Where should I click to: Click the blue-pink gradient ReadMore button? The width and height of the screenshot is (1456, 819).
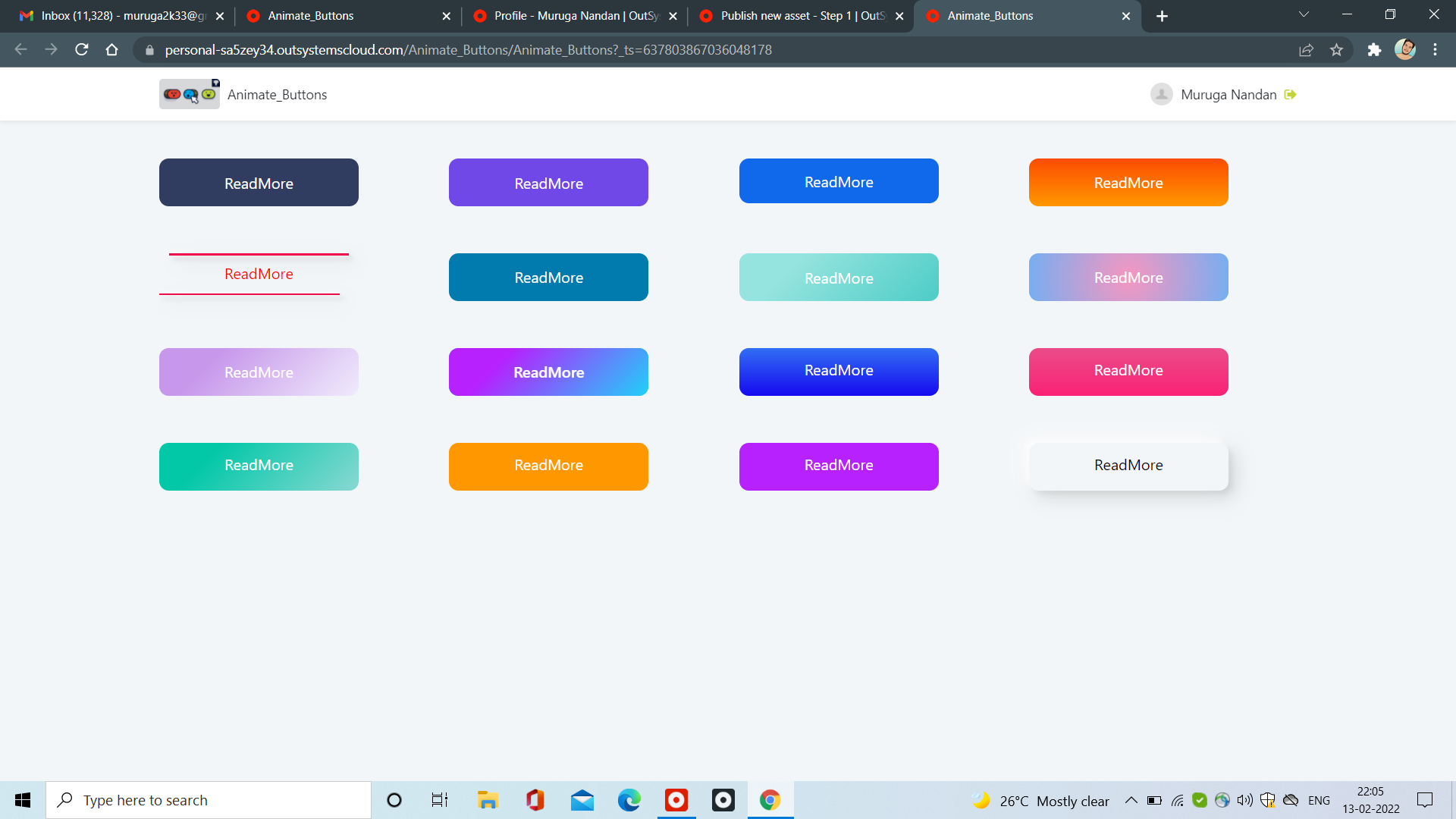point(1128,278)
